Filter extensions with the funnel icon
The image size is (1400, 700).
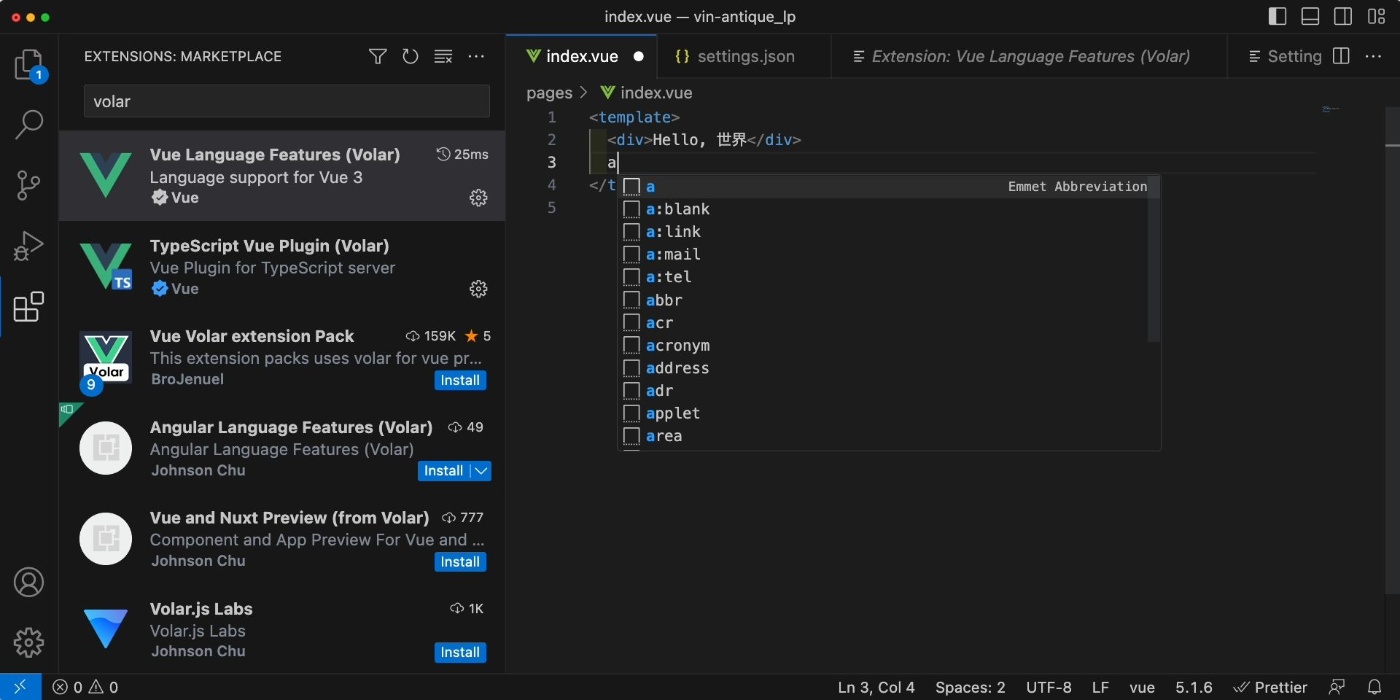(x=377, y=57)
